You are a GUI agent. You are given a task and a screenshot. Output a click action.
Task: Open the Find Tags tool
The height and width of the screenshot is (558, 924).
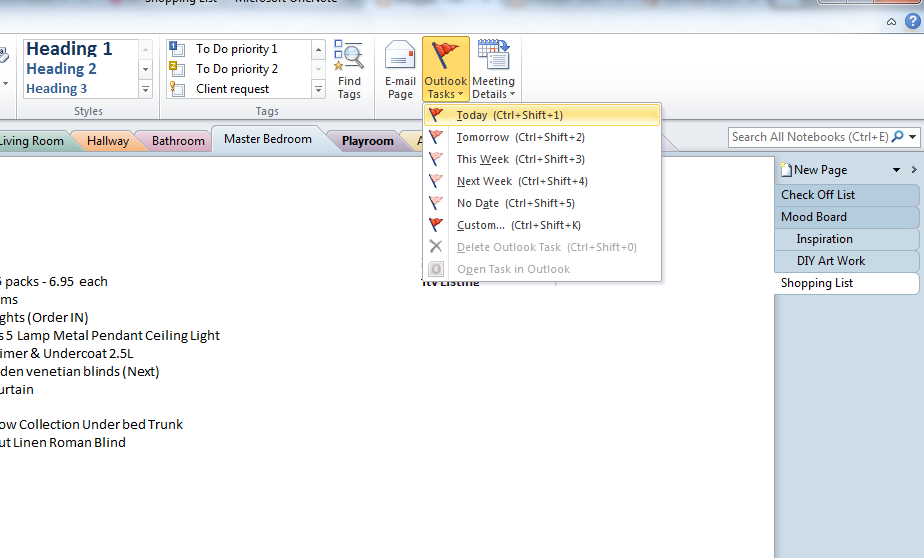(x=349, y=69)
